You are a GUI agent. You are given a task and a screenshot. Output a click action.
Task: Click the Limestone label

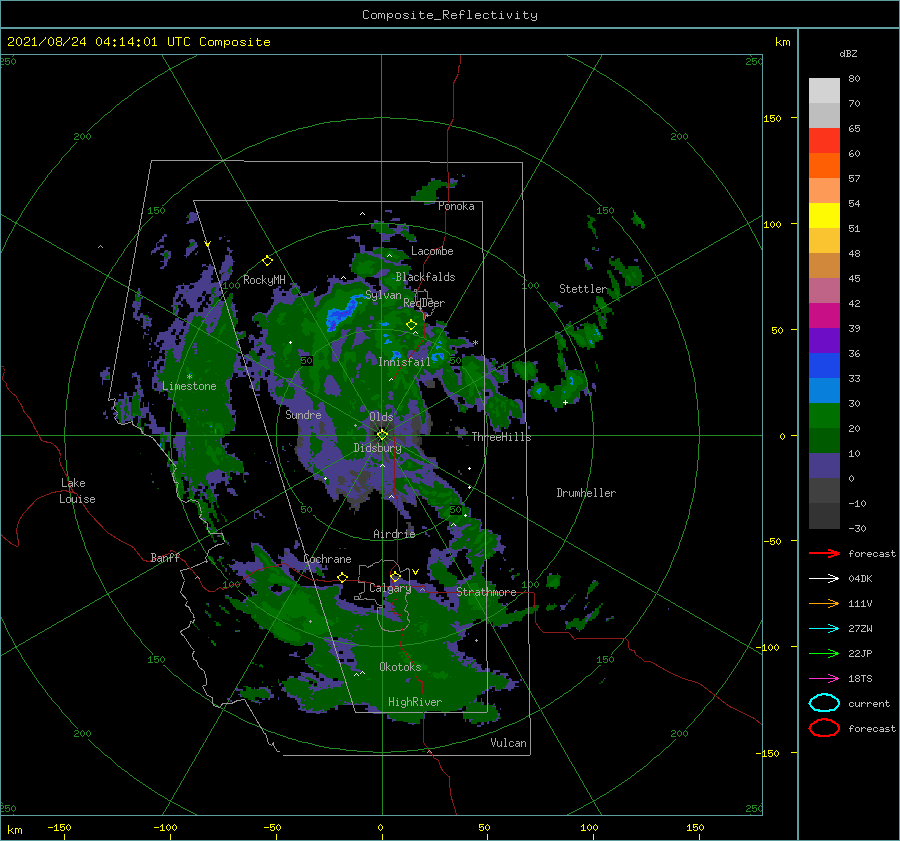189,386
